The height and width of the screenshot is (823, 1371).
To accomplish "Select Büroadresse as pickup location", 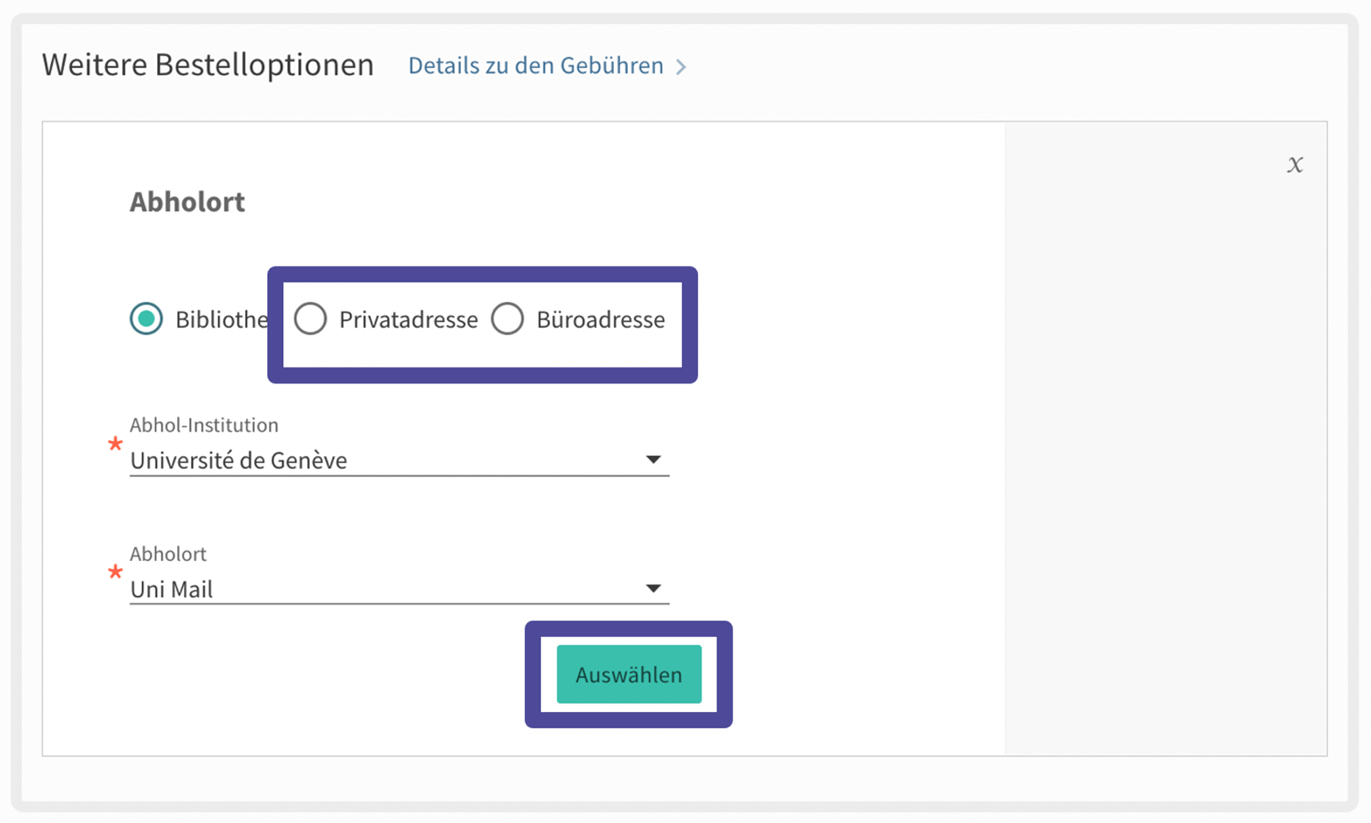I will tap(507, 319).
